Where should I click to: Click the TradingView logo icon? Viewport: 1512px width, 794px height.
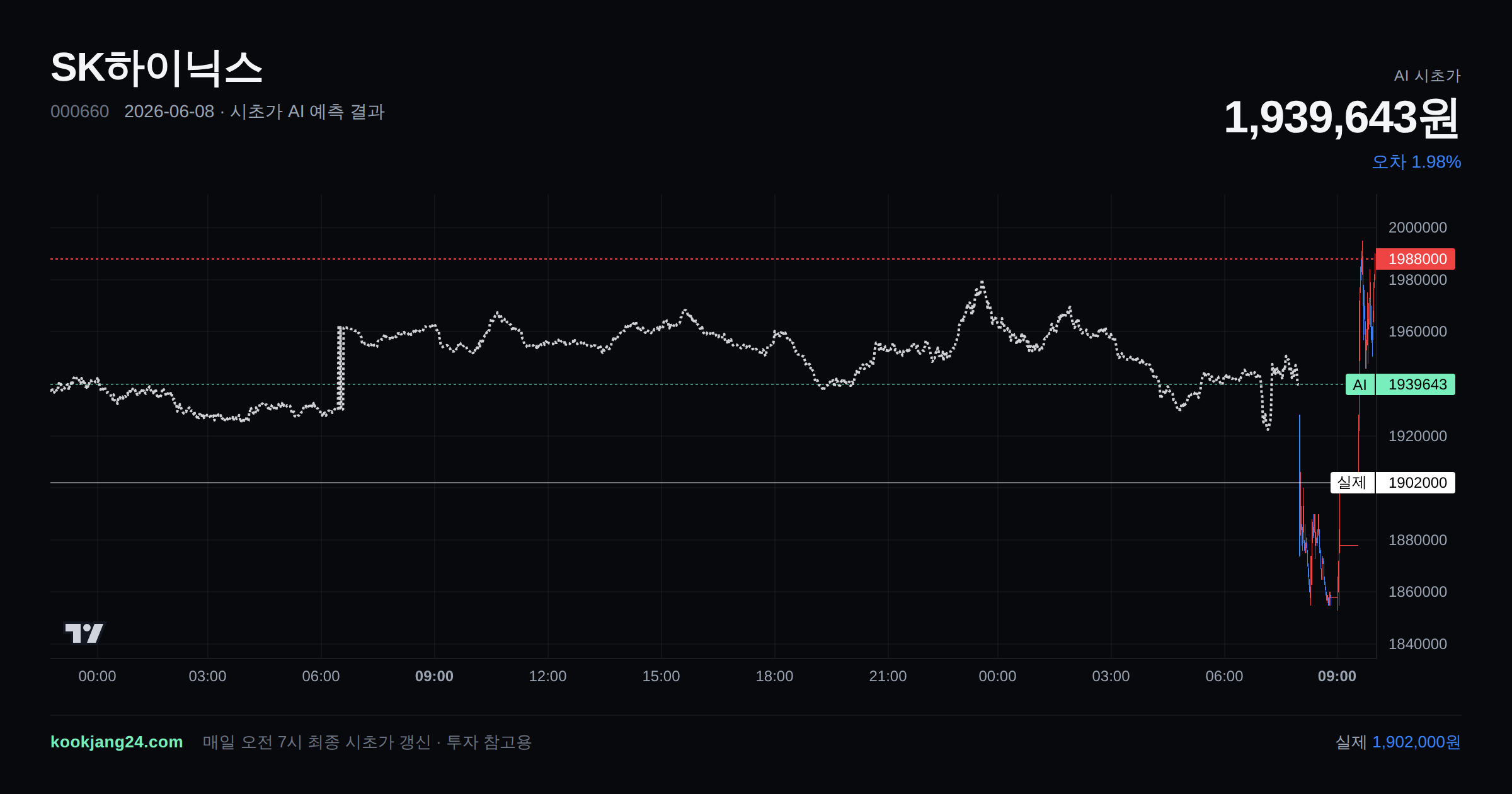tap(84, 633)
